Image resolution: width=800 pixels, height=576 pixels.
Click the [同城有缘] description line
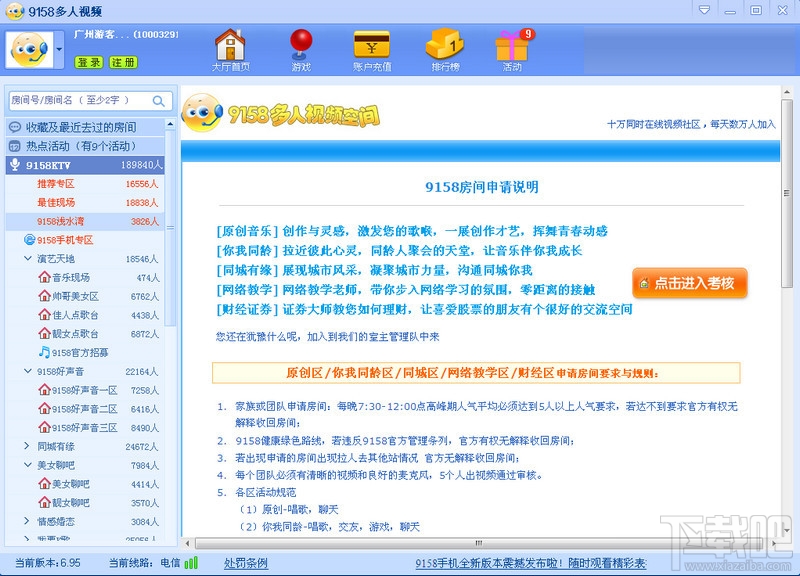click(374, 270)
